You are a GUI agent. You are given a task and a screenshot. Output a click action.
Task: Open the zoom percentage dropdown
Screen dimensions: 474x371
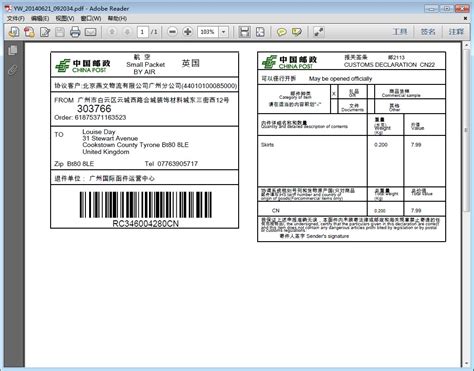click(224, 32)
